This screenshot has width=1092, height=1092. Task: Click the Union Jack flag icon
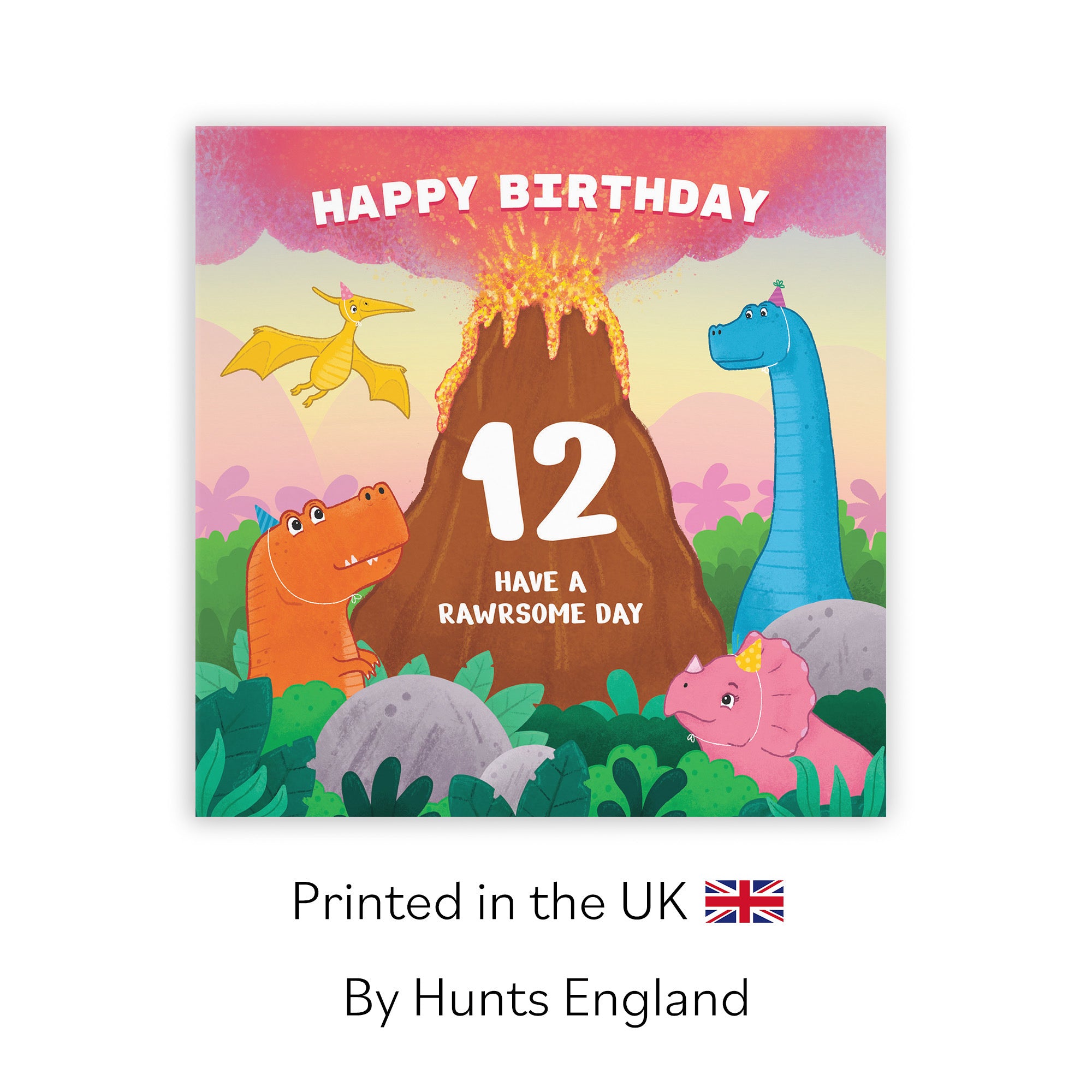tap(744, 901)
